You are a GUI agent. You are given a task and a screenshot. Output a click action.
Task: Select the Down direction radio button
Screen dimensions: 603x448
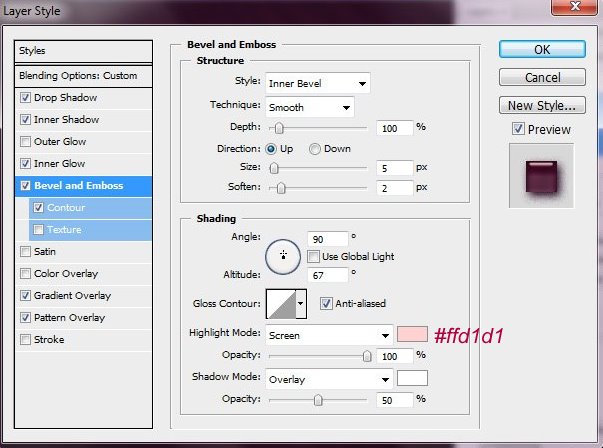click(x=315, y=149)
